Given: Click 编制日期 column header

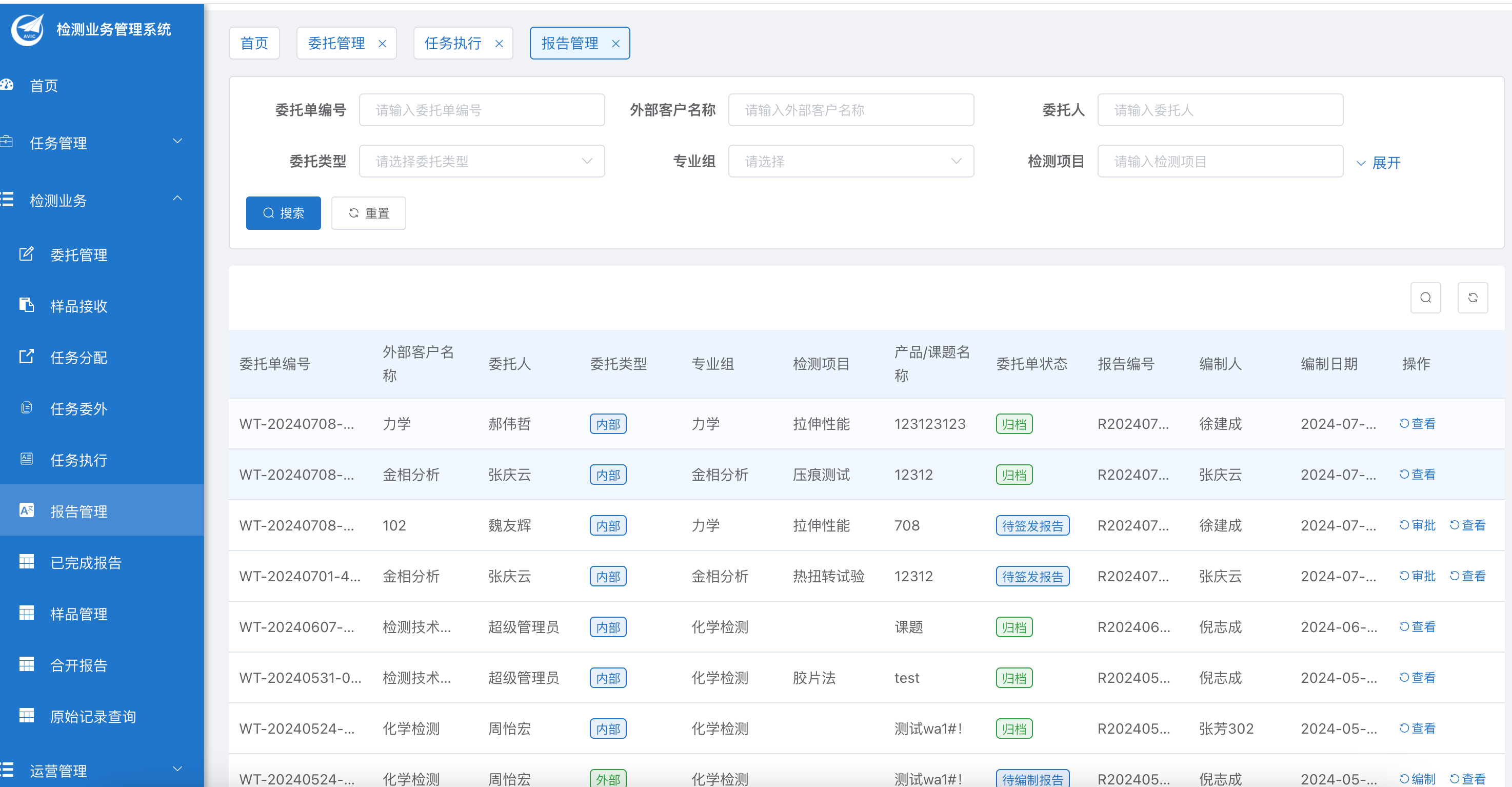Looking at the screenshot, I should (x=1329, y=364).
